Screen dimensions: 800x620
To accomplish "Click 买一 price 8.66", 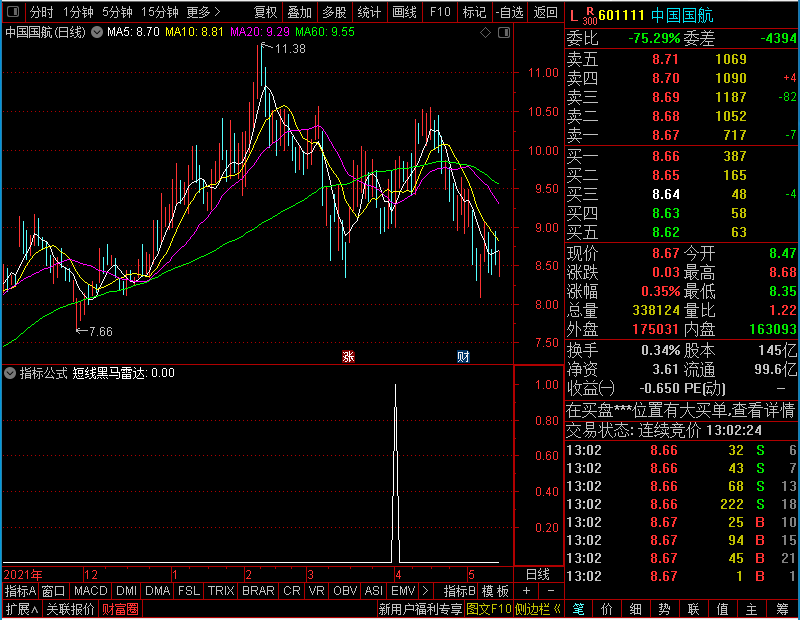I will 666,156.
